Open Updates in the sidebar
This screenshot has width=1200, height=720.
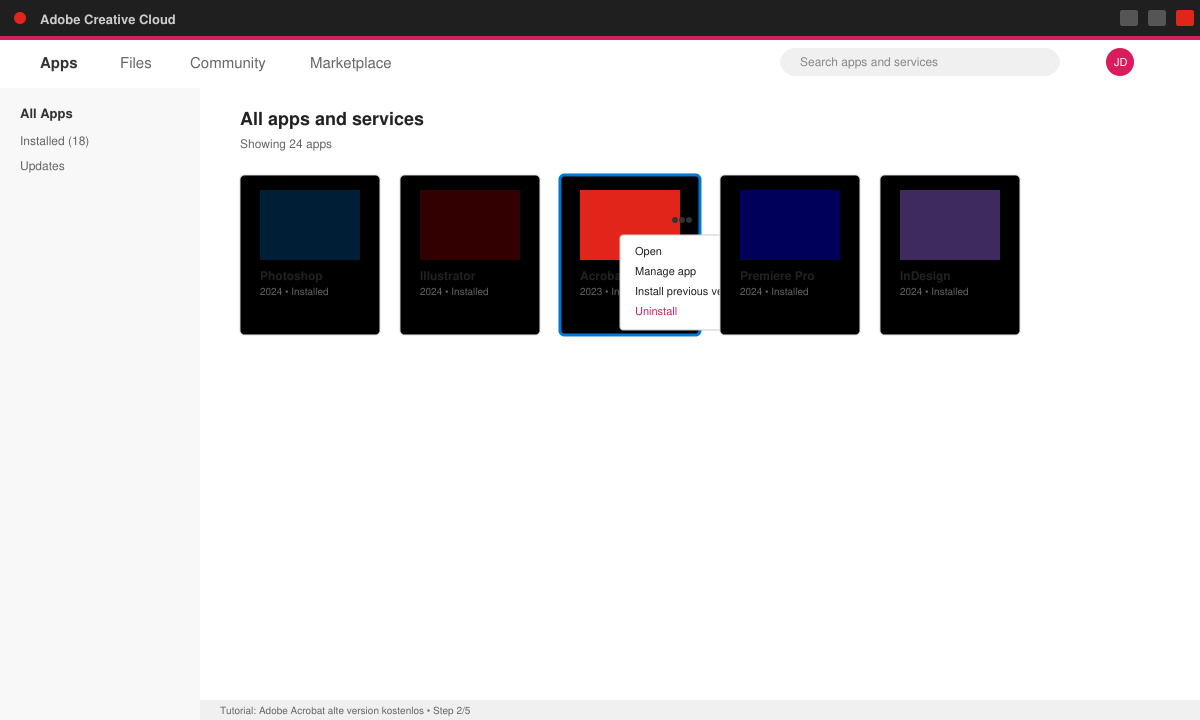42,166
